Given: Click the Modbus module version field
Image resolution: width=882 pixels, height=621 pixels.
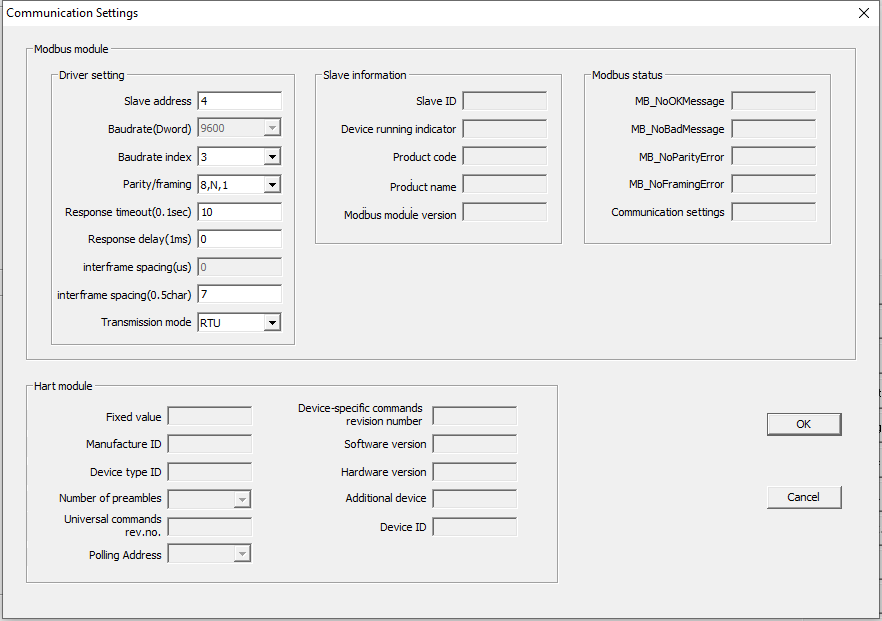Looking at the screenshot, I should click(x=504, y=213).
